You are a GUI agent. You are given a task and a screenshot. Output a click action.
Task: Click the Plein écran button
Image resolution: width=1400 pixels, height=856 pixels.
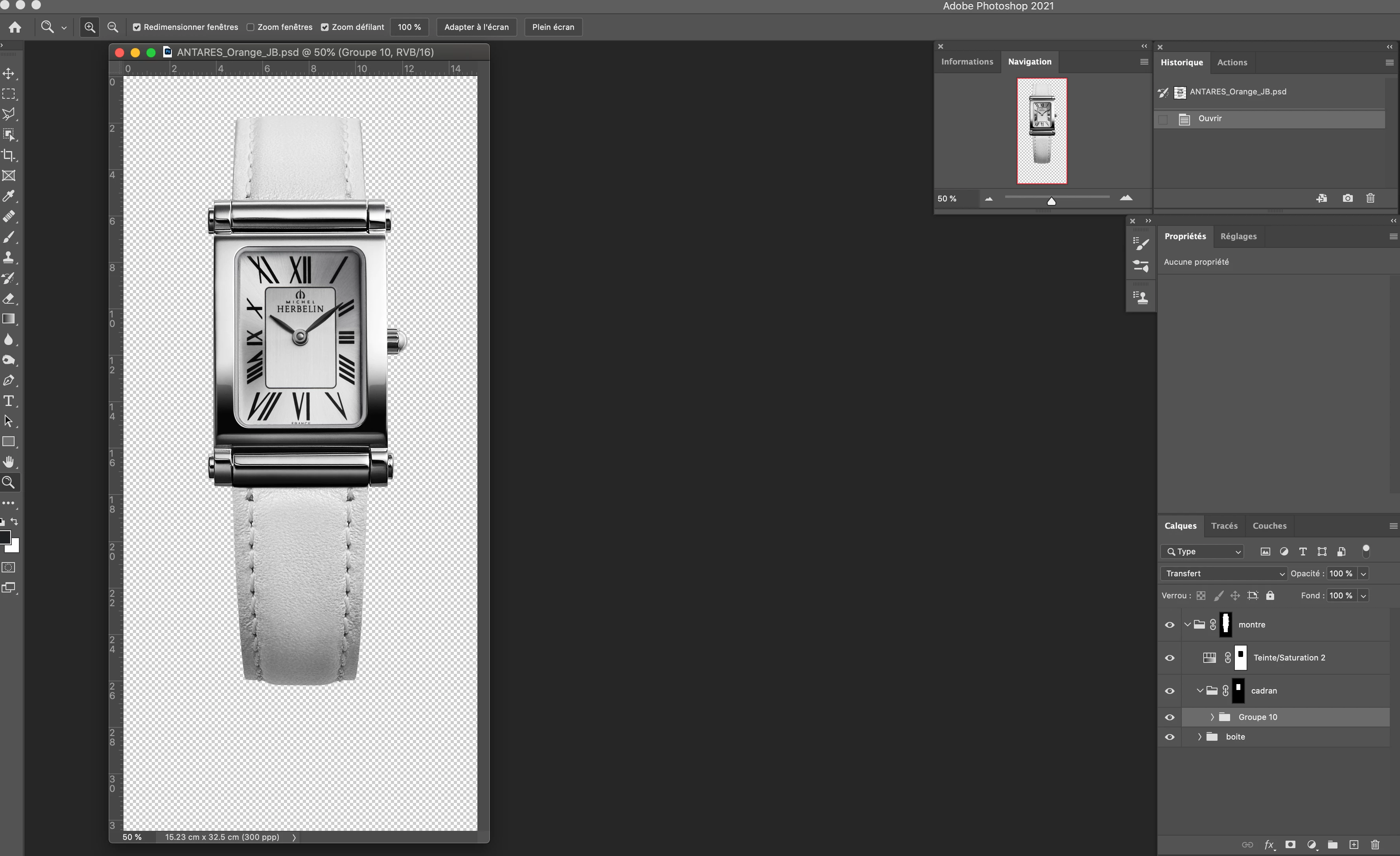[x=553, y=27]
